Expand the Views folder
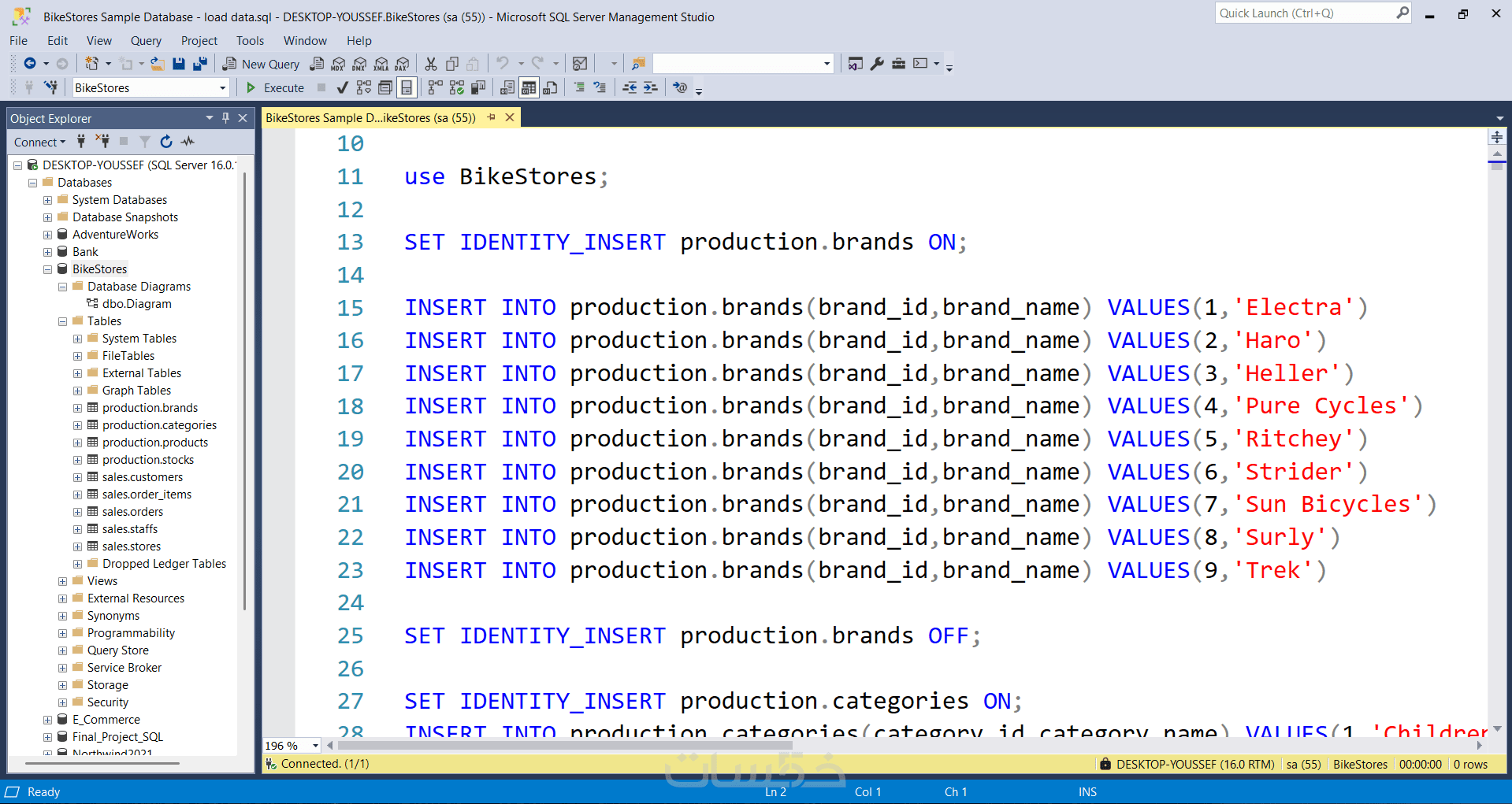This screenshot has width=1512, height=804. (x=62, y=581)
